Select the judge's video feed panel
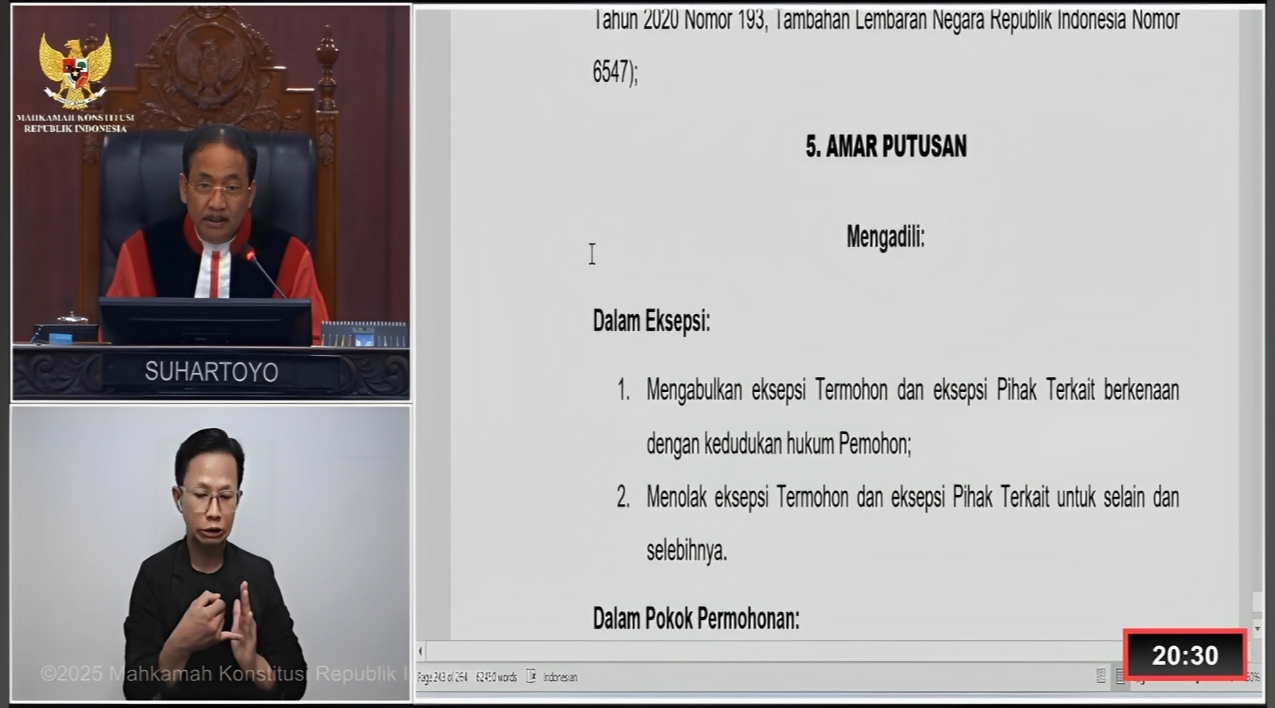Screen dimensions: 1275x708 211,200
